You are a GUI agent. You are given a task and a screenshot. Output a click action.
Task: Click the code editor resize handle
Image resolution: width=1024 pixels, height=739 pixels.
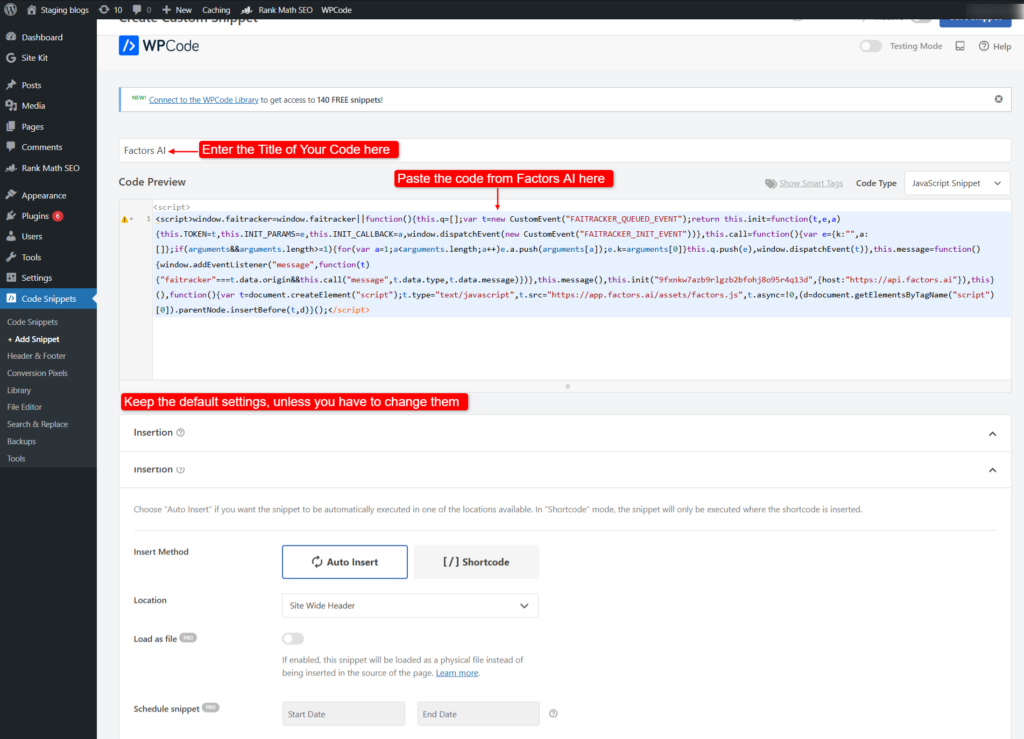pyautogui.click(x=568, y=386)
